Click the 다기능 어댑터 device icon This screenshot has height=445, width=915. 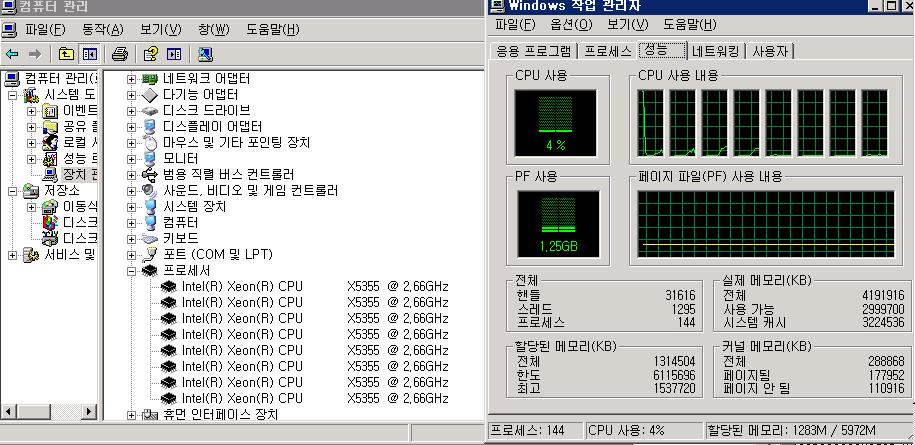coord(150,94)
